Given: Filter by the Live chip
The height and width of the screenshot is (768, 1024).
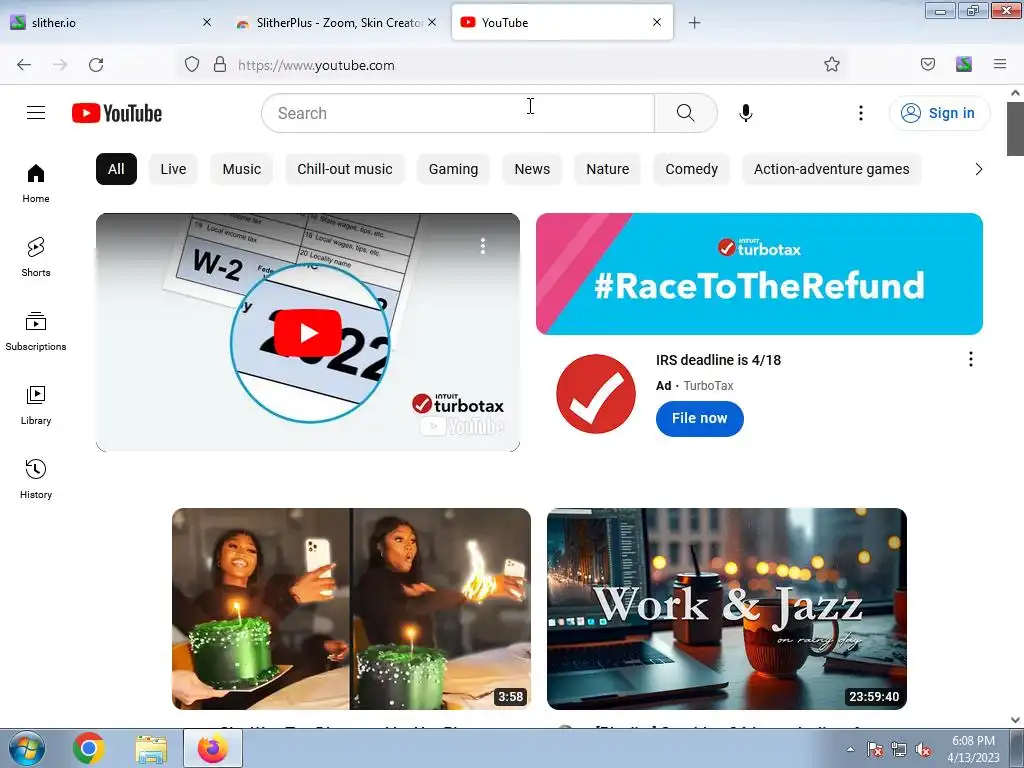Looking at the screenshot, I should click(173, 169).
